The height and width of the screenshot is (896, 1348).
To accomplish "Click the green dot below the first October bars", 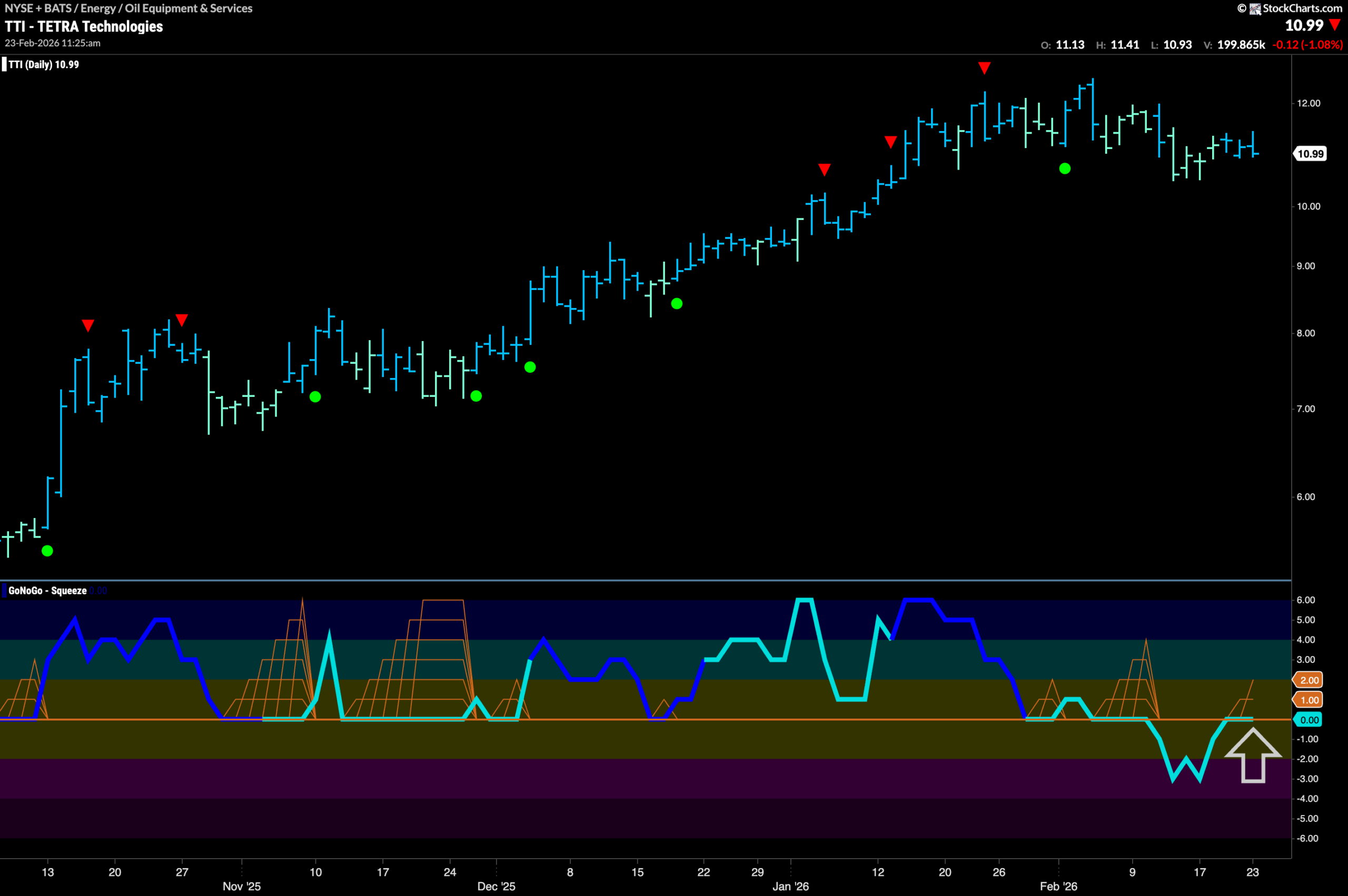I will pos(47,551).
